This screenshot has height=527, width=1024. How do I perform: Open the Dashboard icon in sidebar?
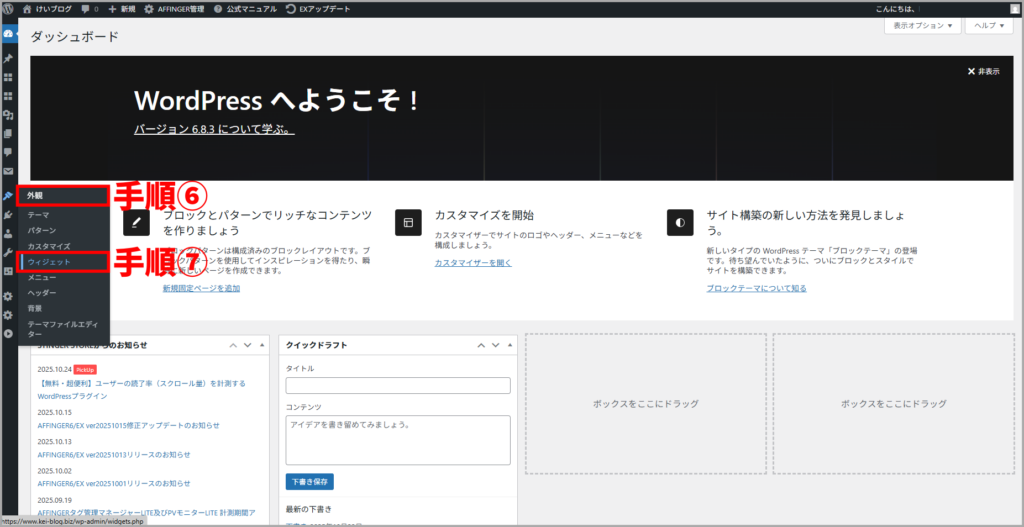click(x=8, y=35)
